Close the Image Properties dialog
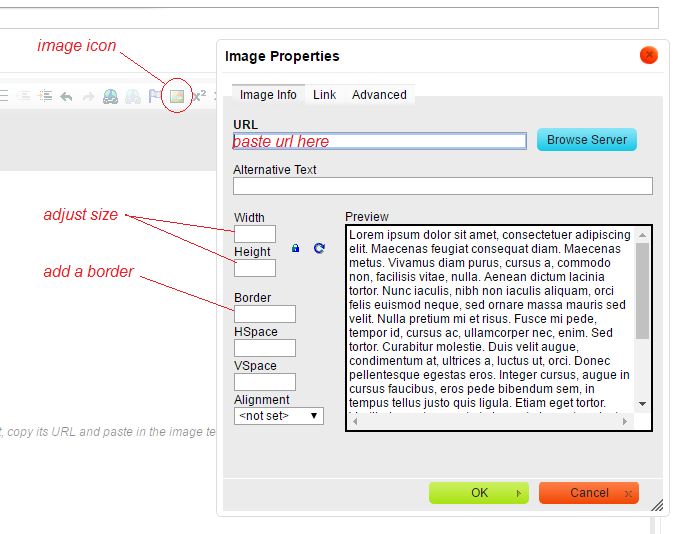Screen dimensions: 684x534 (x=649, y=56)
